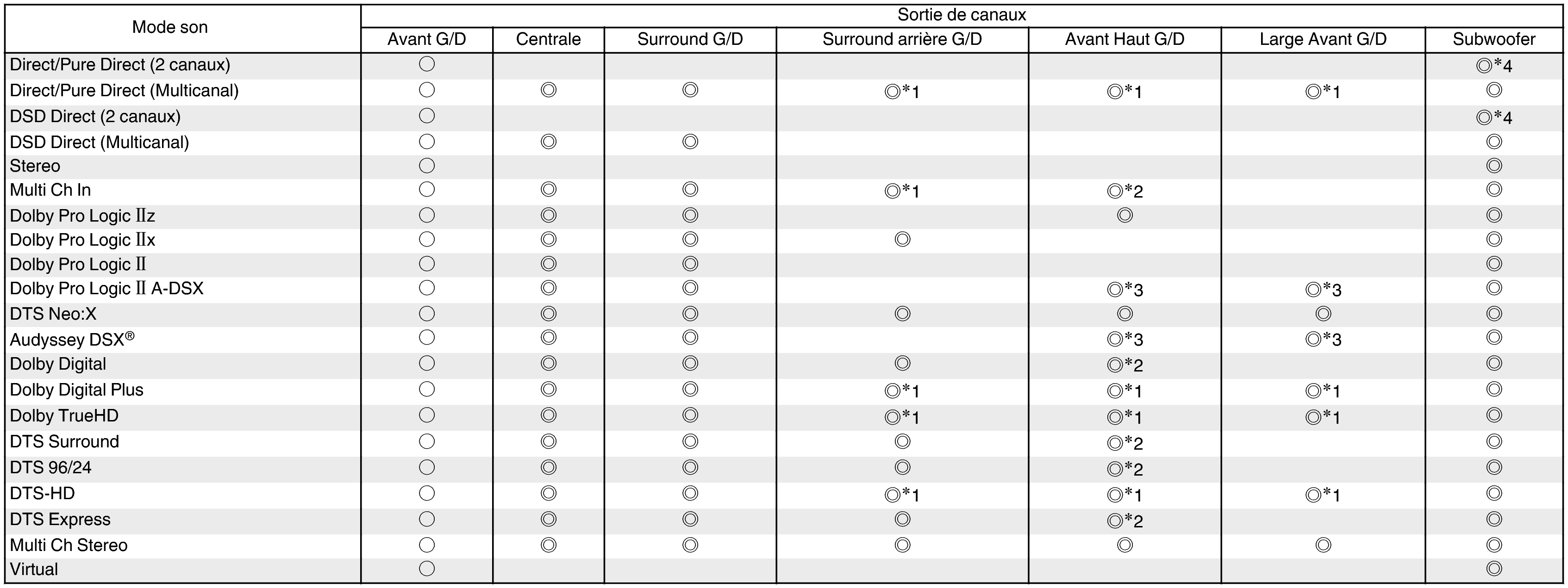Click the Subwoofer column header
The width and height of the screenshot is (1568, 588).
(x=1494, y=39)
